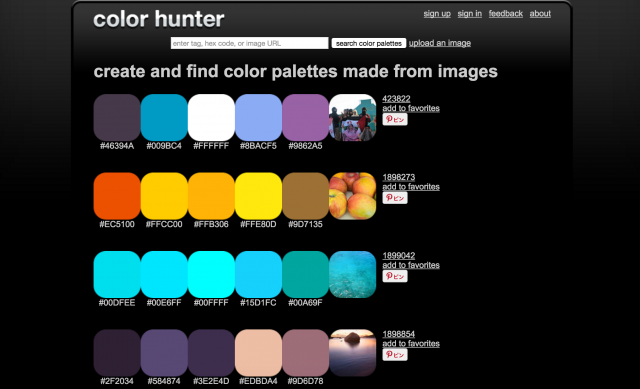Click the #FFE80D hex code label

tap(258, 224)
